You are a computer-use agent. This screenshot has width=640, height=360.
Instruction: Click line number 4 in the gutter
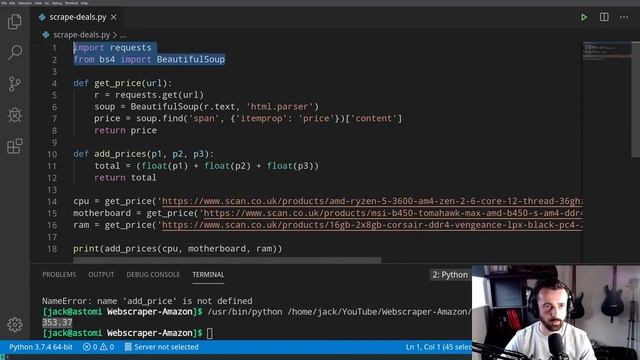coord(54,83)
